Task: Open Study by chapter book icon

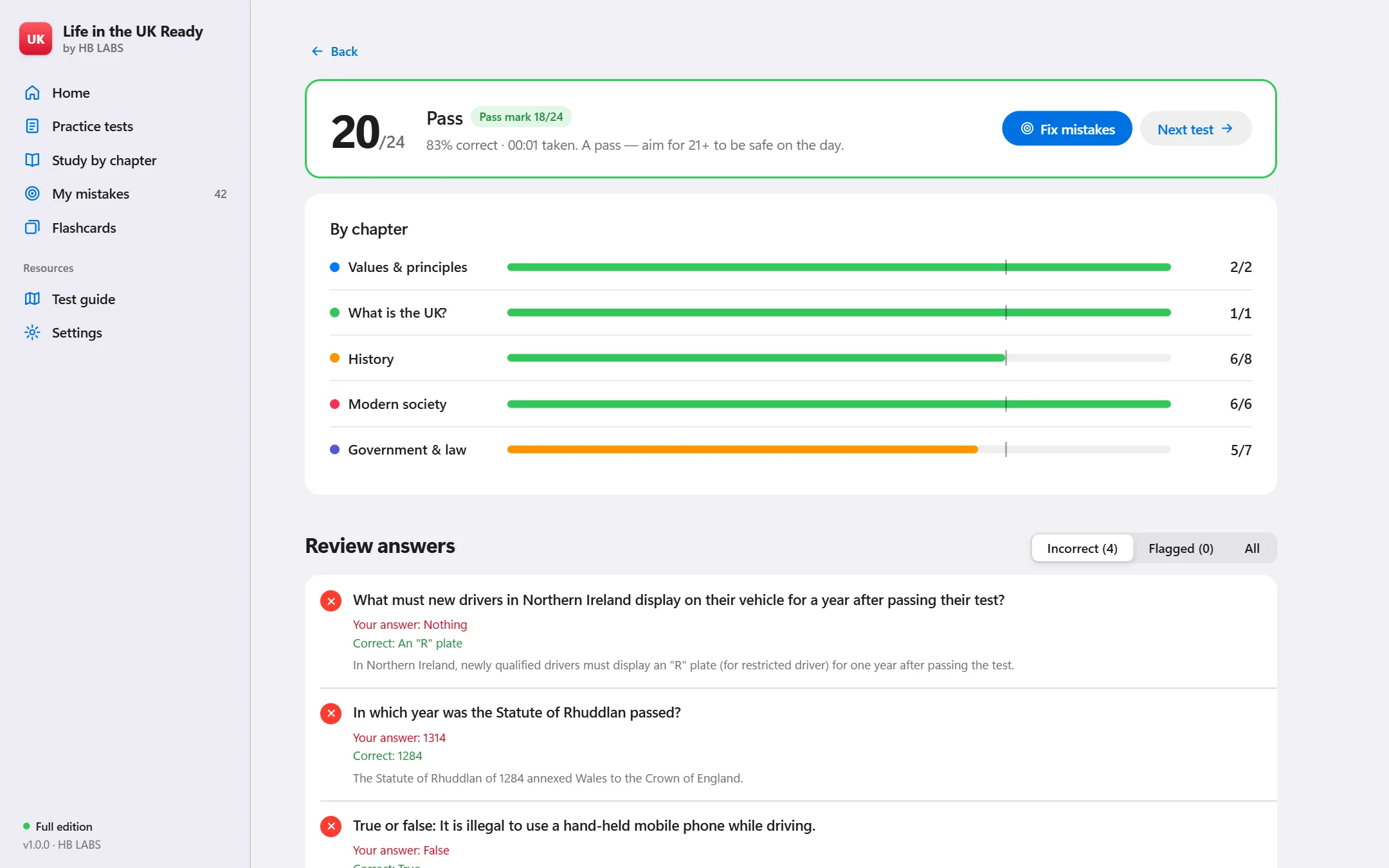Action: [32, 160]
